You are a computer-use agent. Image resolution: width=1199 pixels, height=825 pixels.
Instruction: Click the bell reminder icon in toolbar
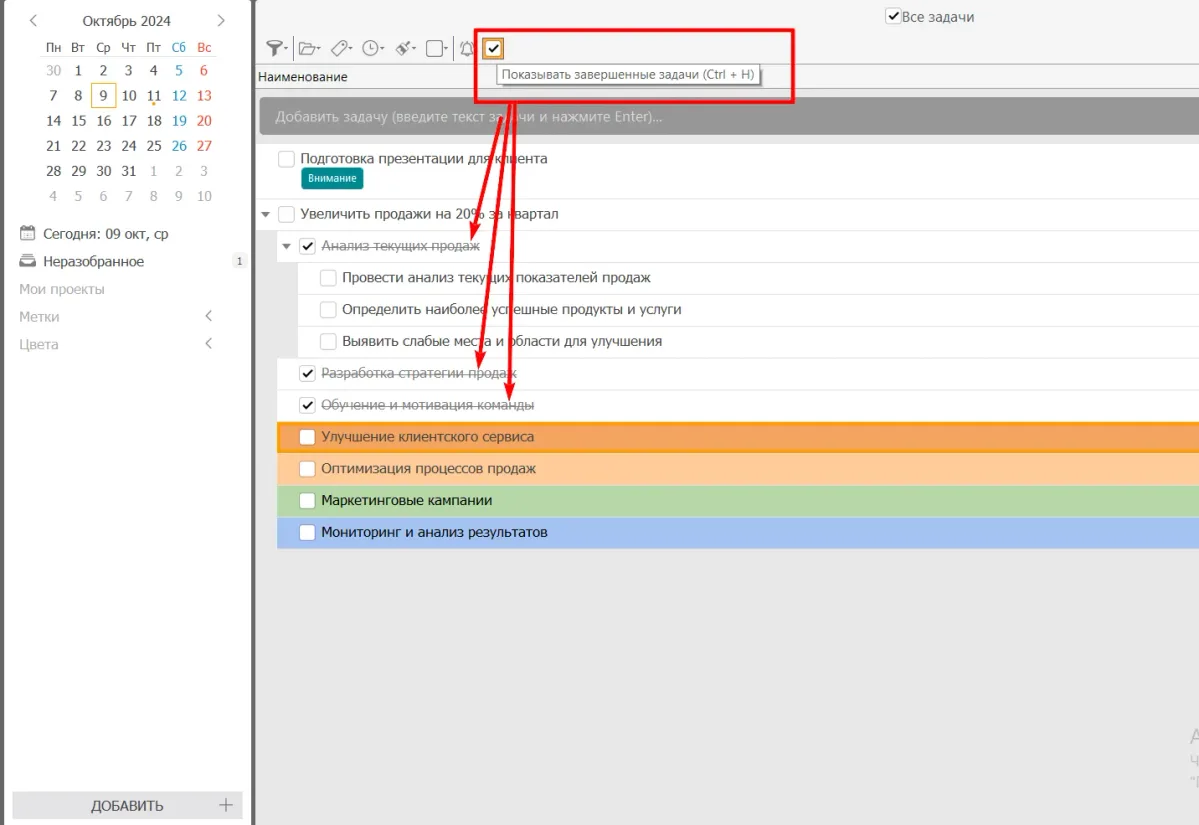coord(466,48)
